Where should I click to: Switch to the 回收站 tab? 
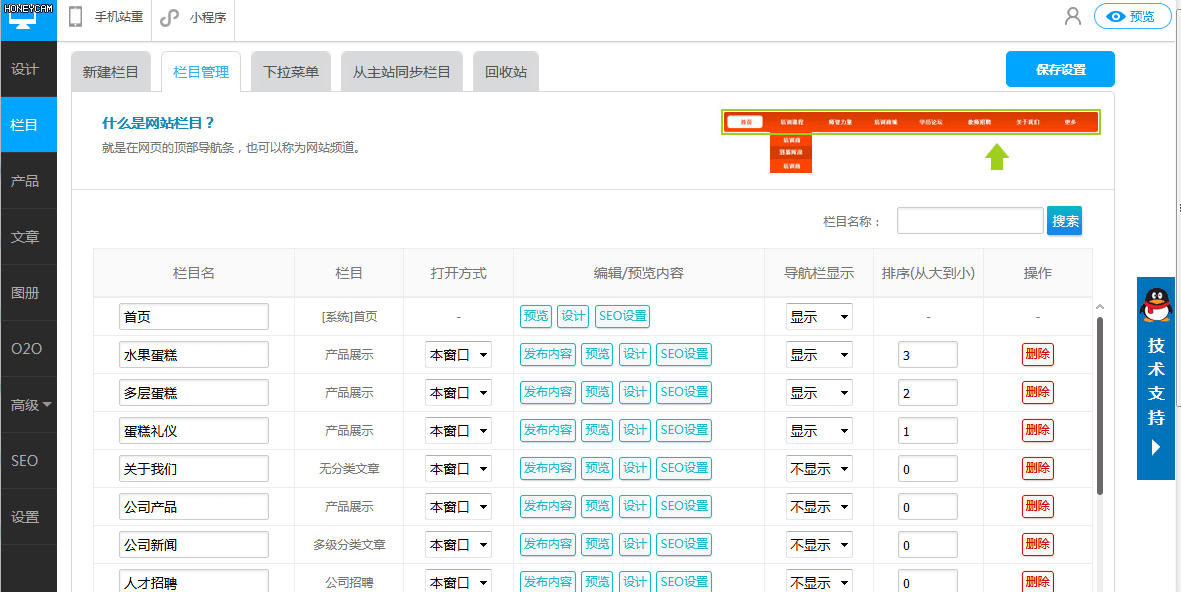(x=506, y=72)
